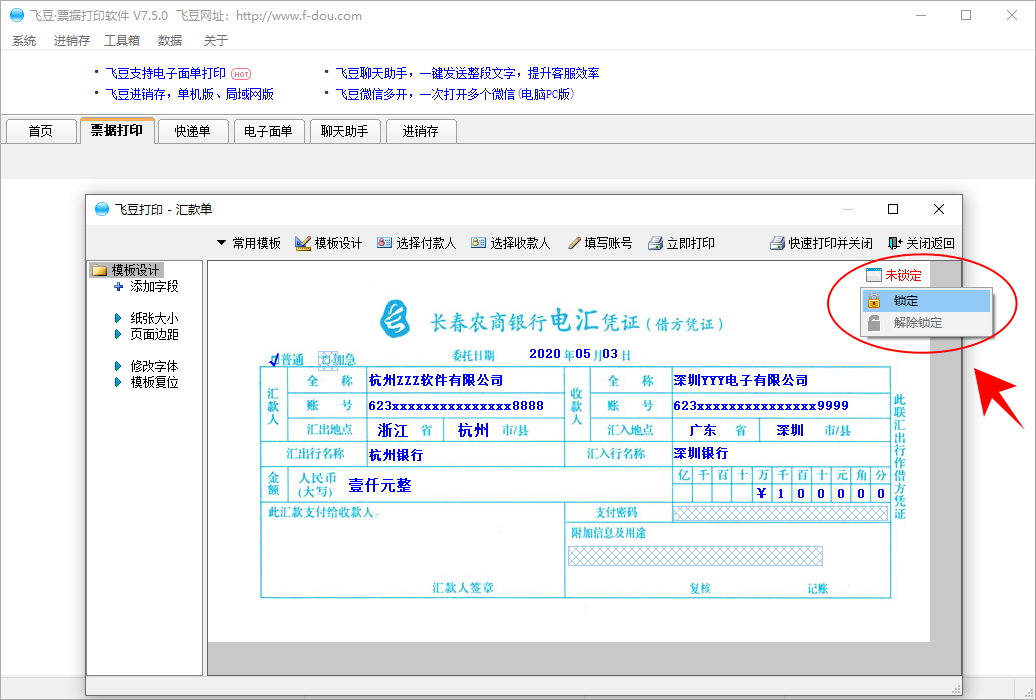Click the 杭州 city field
This screenshot has width=1036, height=700.
pos(473,430)
